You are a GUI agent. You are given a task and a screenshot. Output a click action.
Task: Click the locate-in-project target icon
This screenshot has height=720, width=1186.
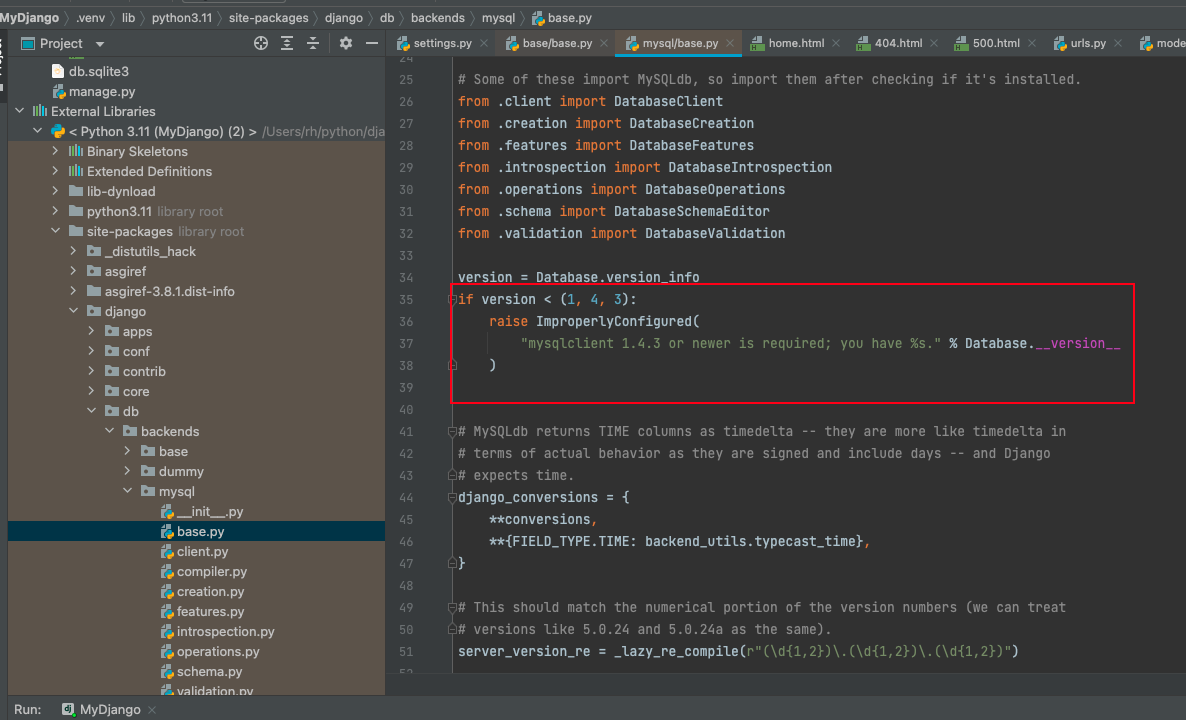(261, 43)
